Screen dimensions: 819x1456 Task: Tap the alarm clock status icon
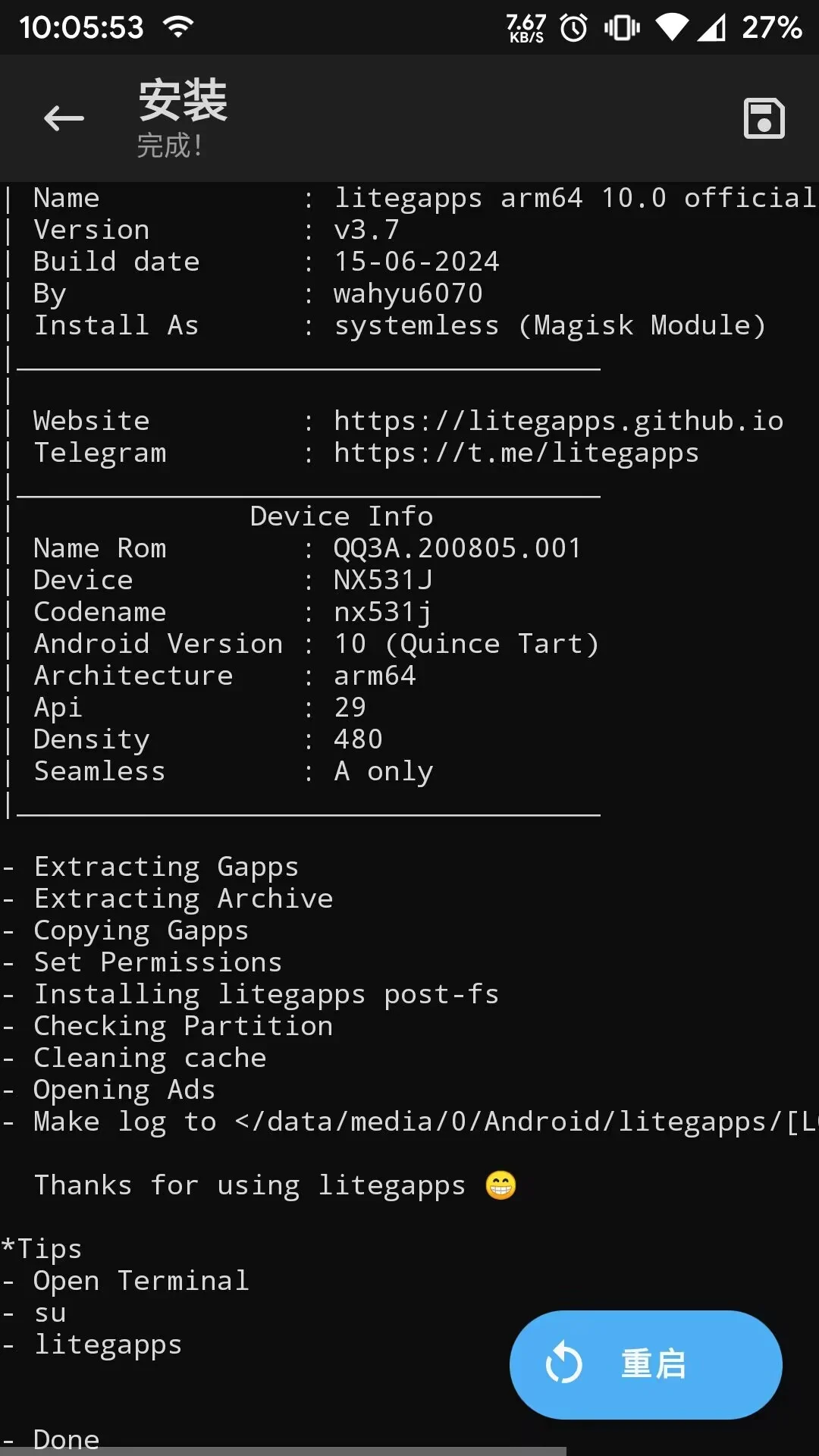pyautogui.click(x=574, y=29)
